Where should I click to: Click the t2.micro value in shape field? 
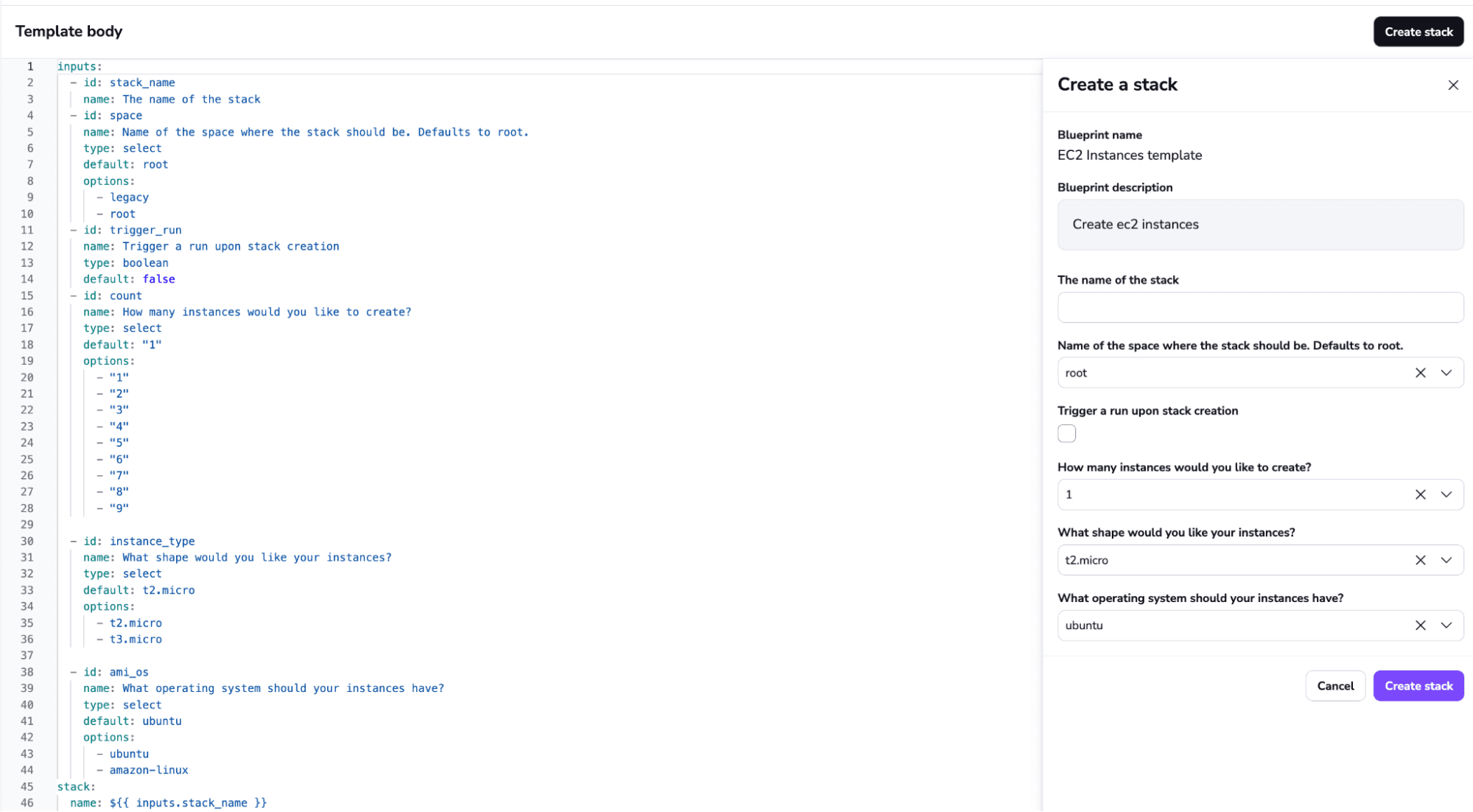tap(1086, 560)
